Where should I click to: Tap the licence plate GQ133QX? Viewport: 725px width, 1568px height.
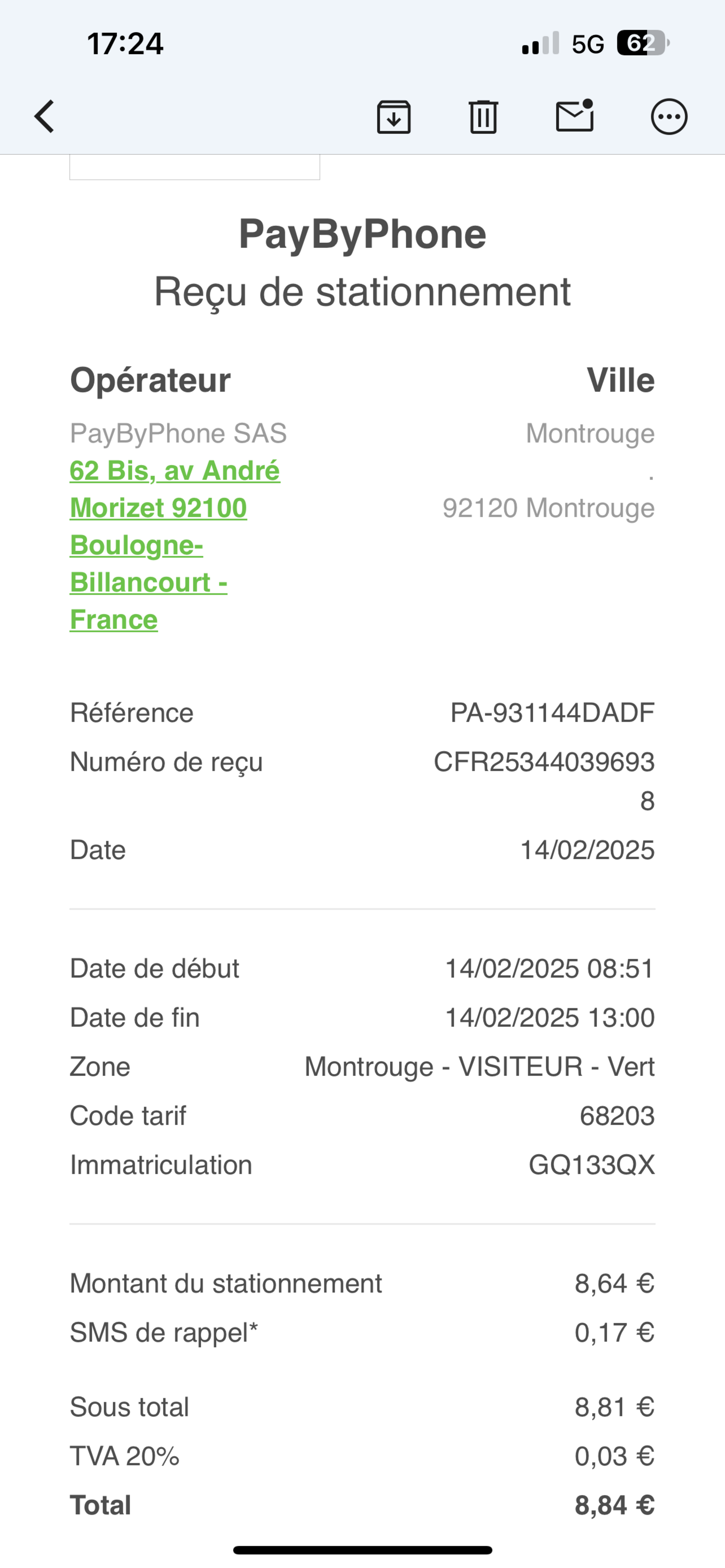click(x=591, y=1165)
